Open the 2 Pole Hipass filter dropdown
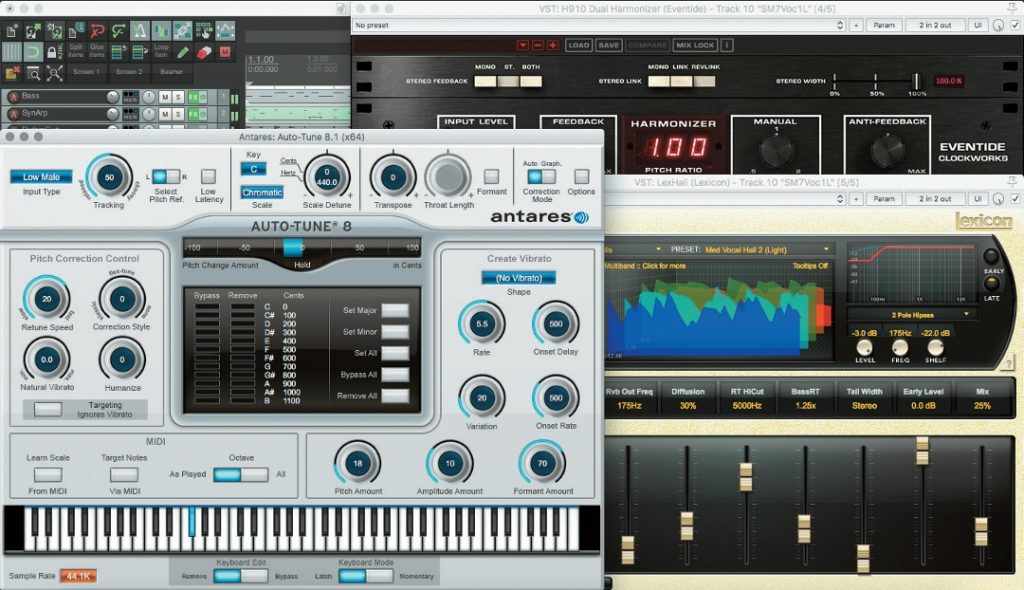 (912, 314)
